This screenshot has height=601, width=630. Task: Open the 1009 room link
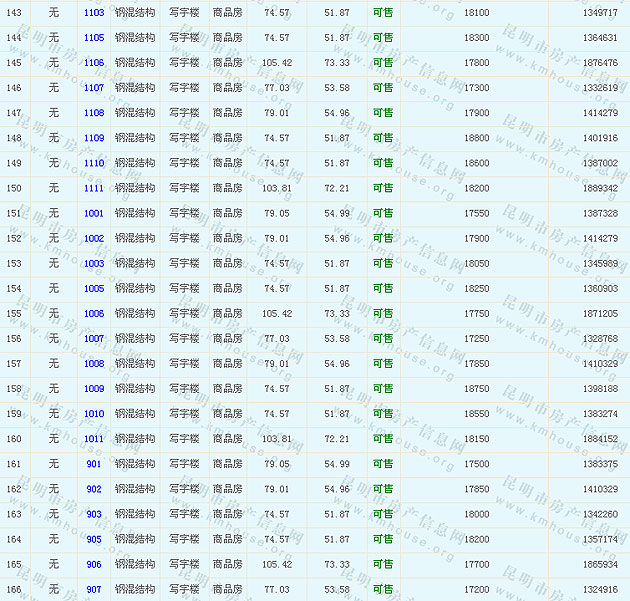pyautogui.click(x=94, y=389)
